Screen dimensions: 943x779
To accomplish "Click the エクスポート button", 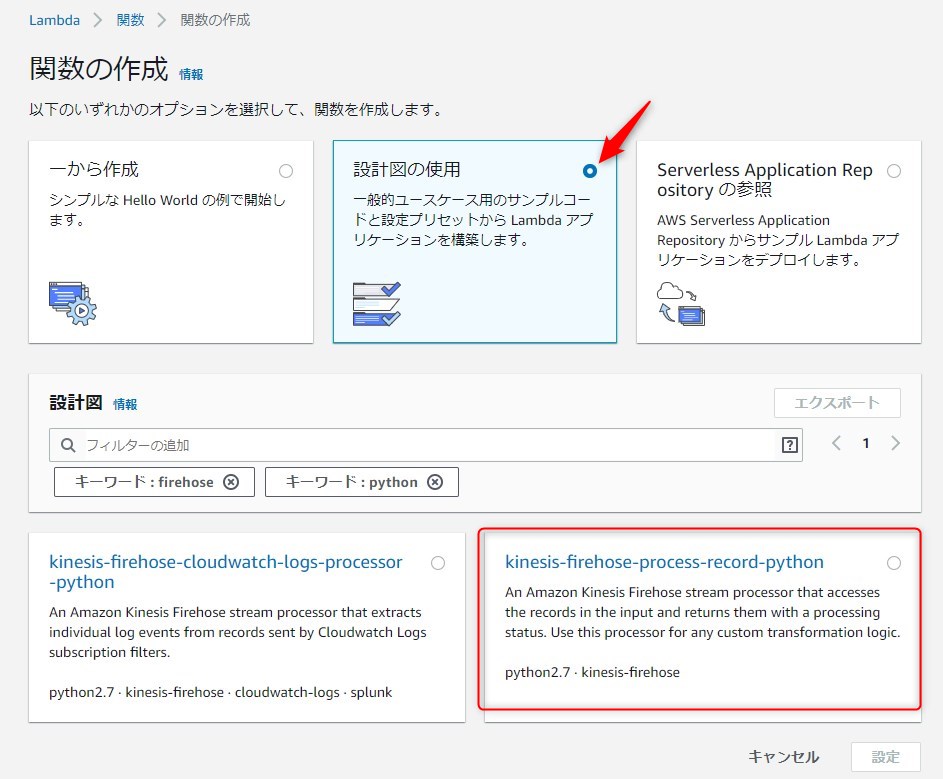I will coord(837,402).
